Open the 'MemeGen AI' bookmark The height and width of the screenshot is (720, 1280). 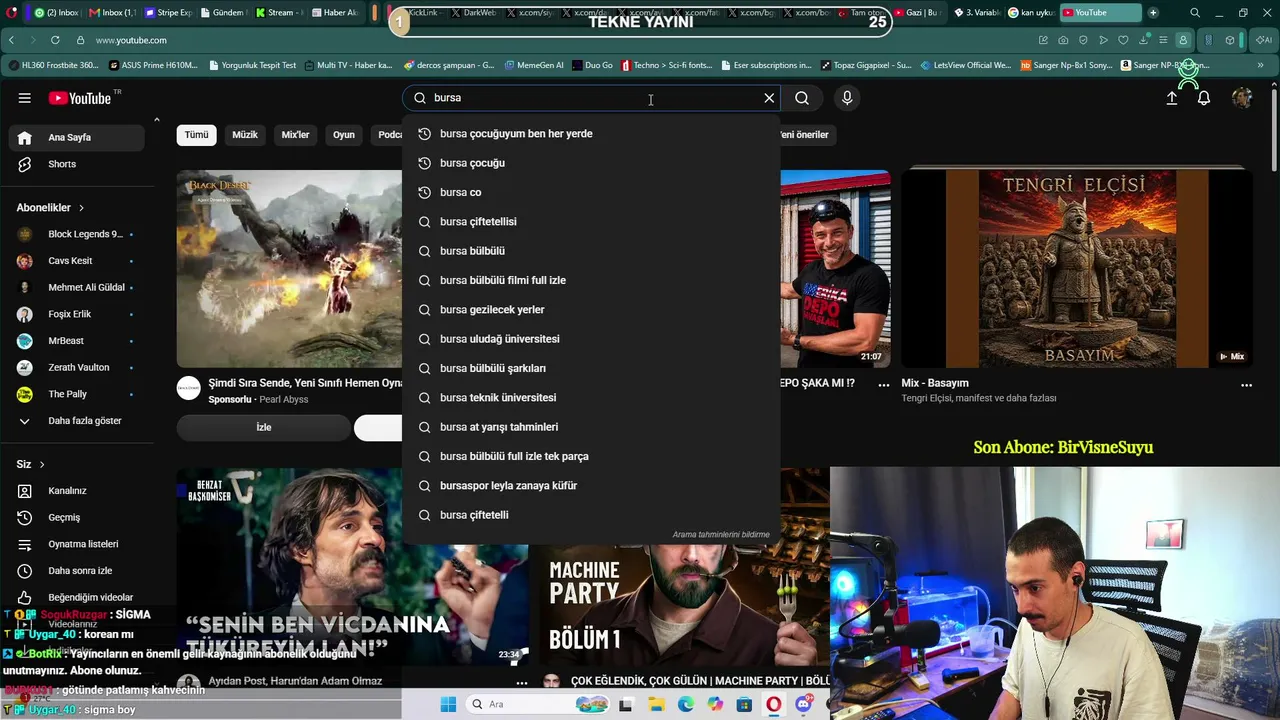pyautogui.click(x=533, y=65)
